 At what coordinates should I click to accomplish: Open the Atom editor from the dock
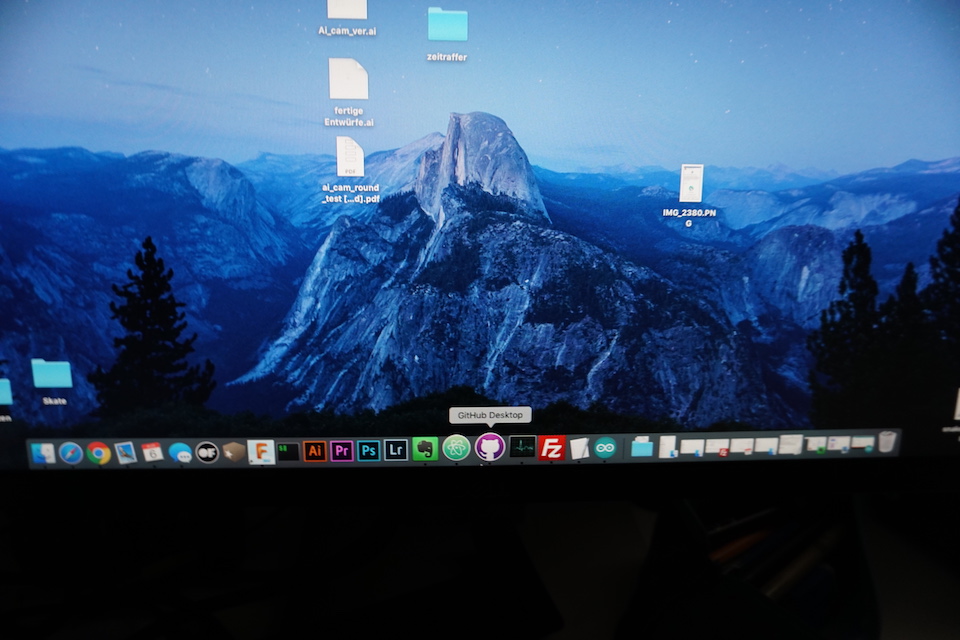click(x=456, y=448)
